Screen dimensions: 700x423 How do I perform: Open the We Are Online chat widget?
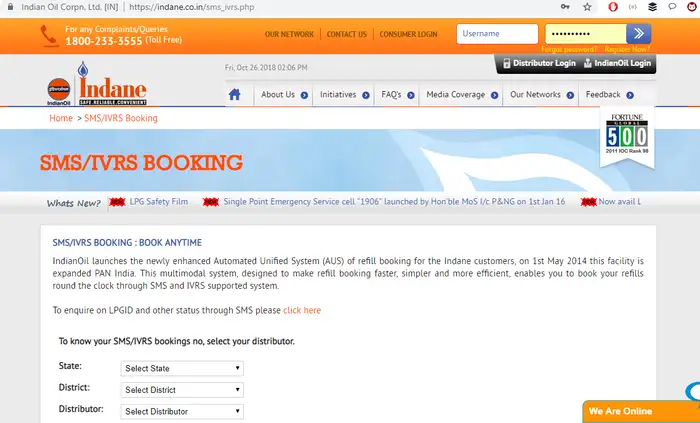click(634, 411)
